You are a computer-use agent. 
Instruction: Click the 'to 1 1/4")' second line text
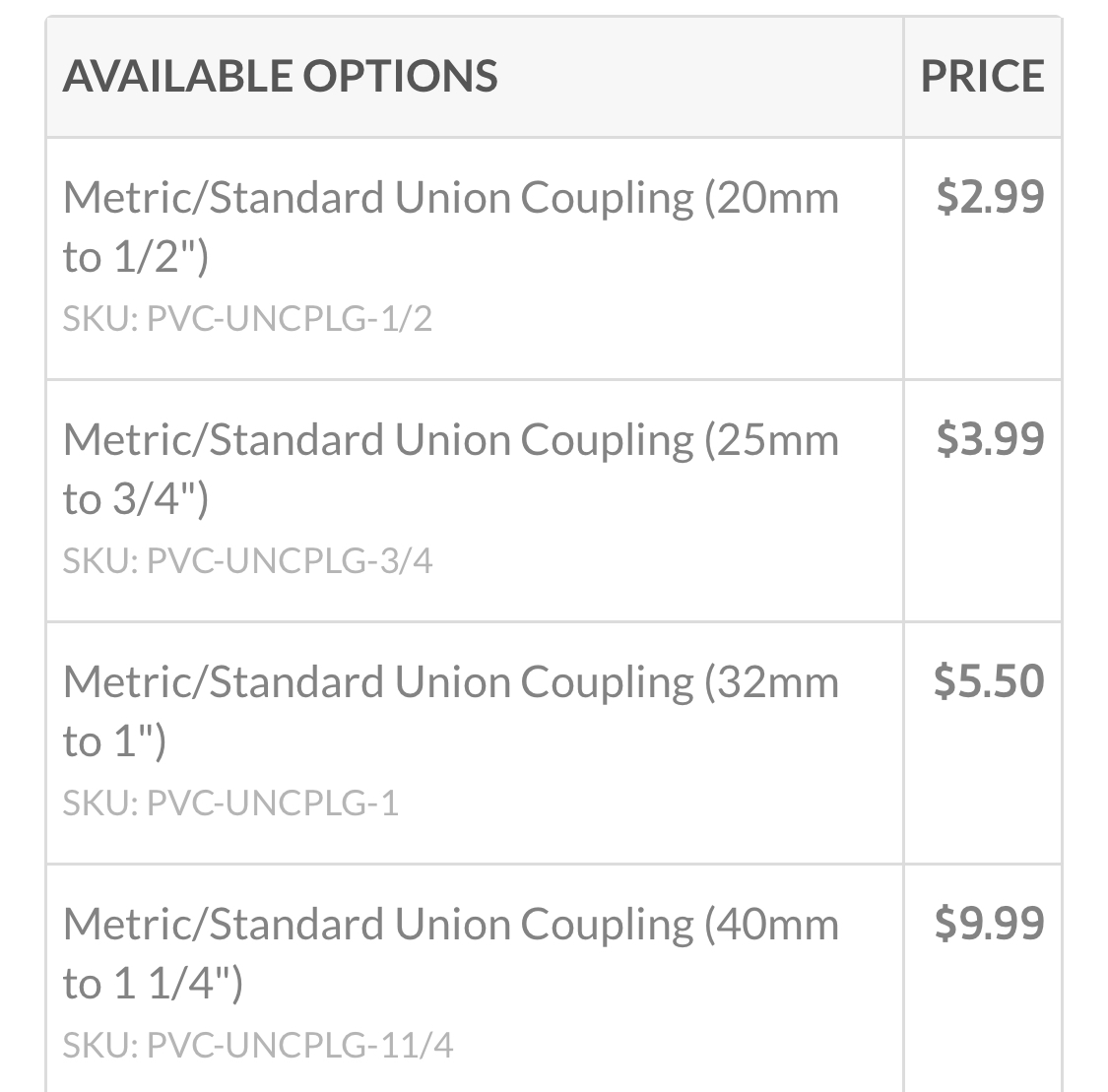click(x=153, y=984)
